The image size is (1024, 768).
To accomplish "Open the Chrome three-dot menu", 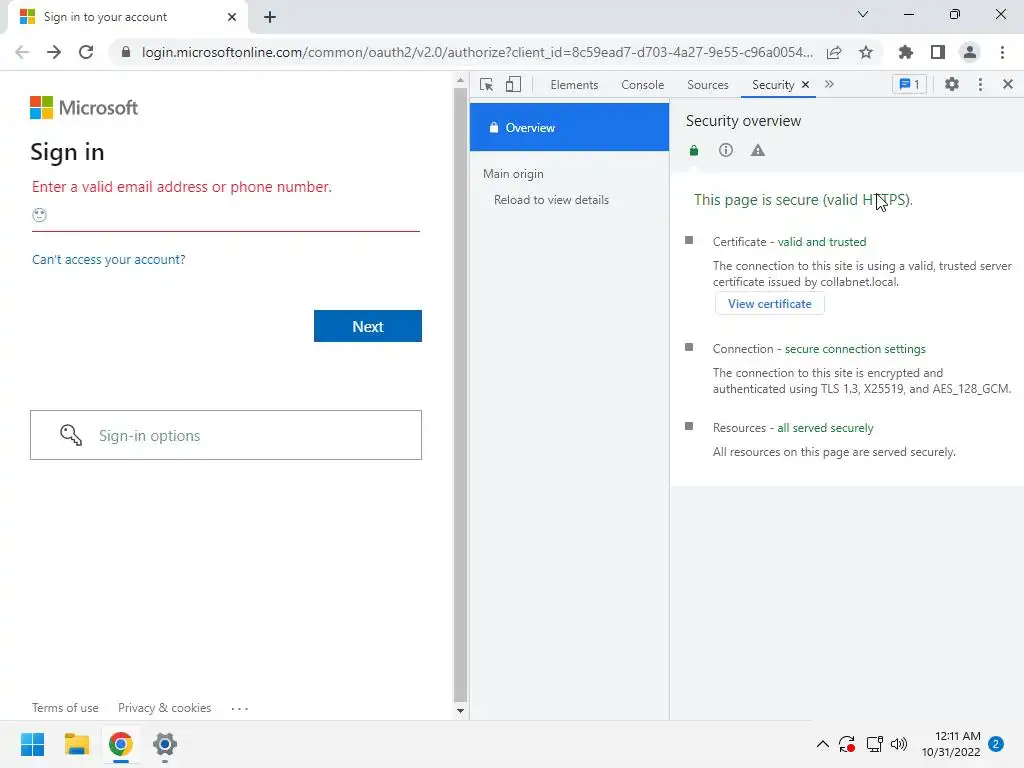I will (x=1002, y=52).
